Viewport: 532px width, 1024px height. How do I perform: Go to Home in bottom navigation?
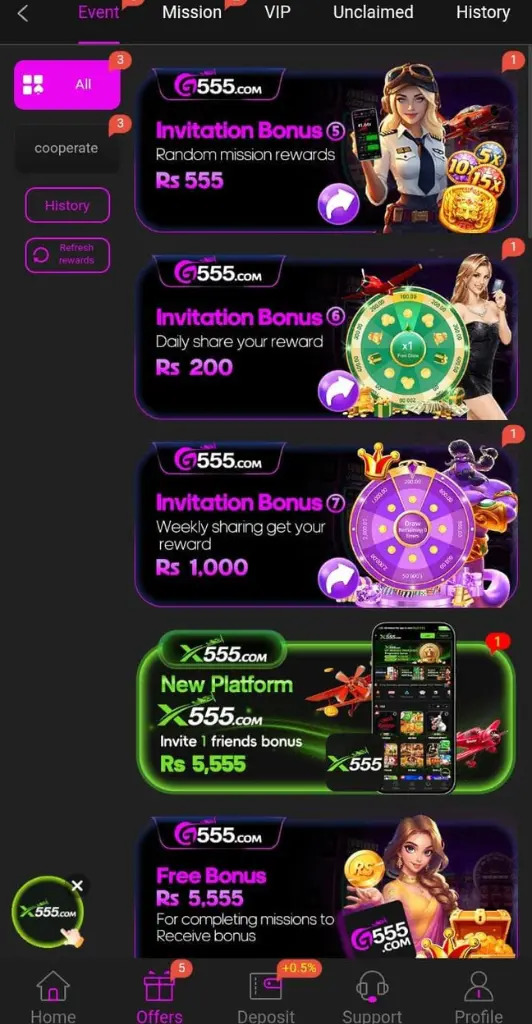53,997
